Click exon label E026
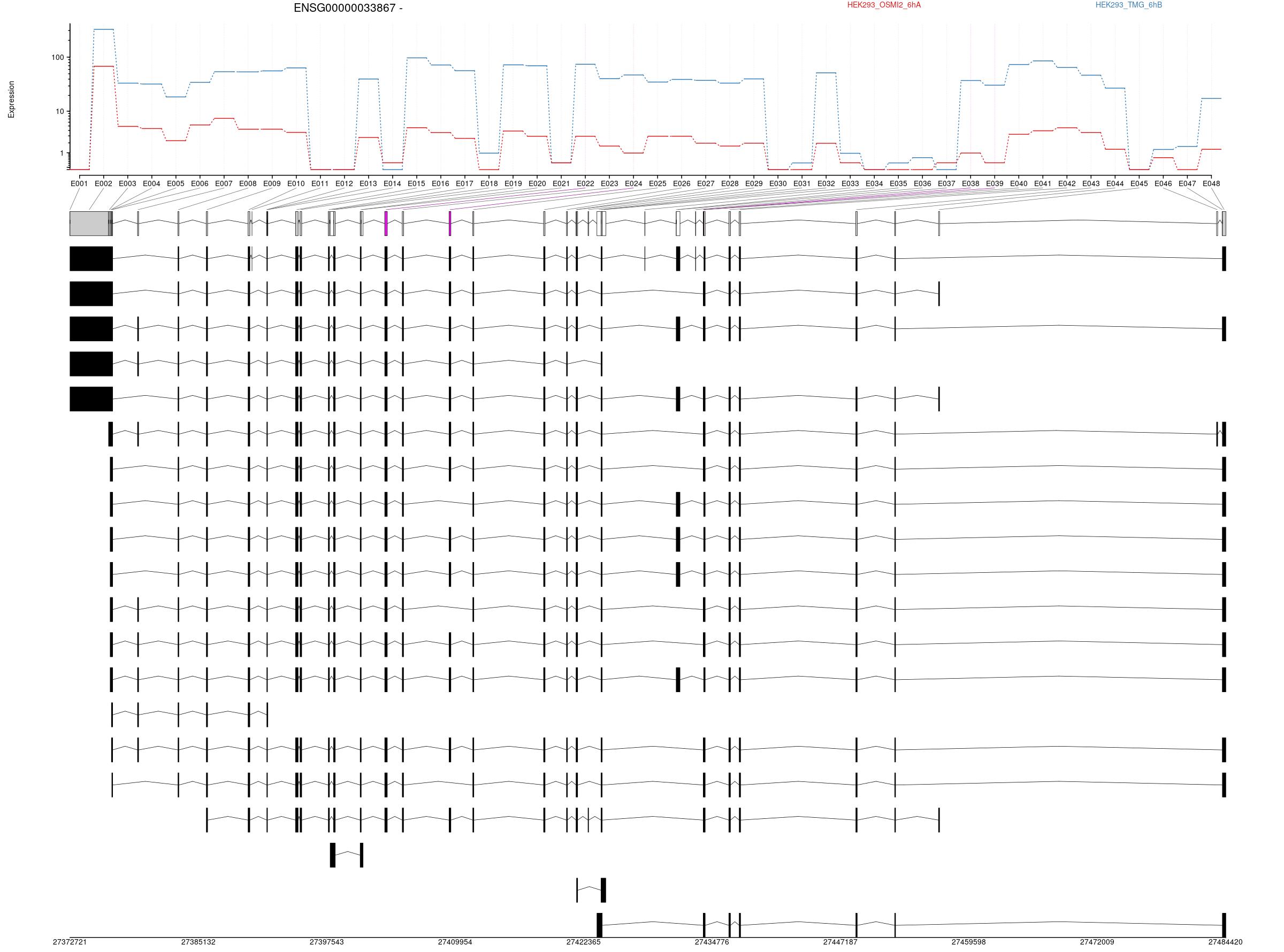The height and width of the screenshot is (952, 1284). 682,184
